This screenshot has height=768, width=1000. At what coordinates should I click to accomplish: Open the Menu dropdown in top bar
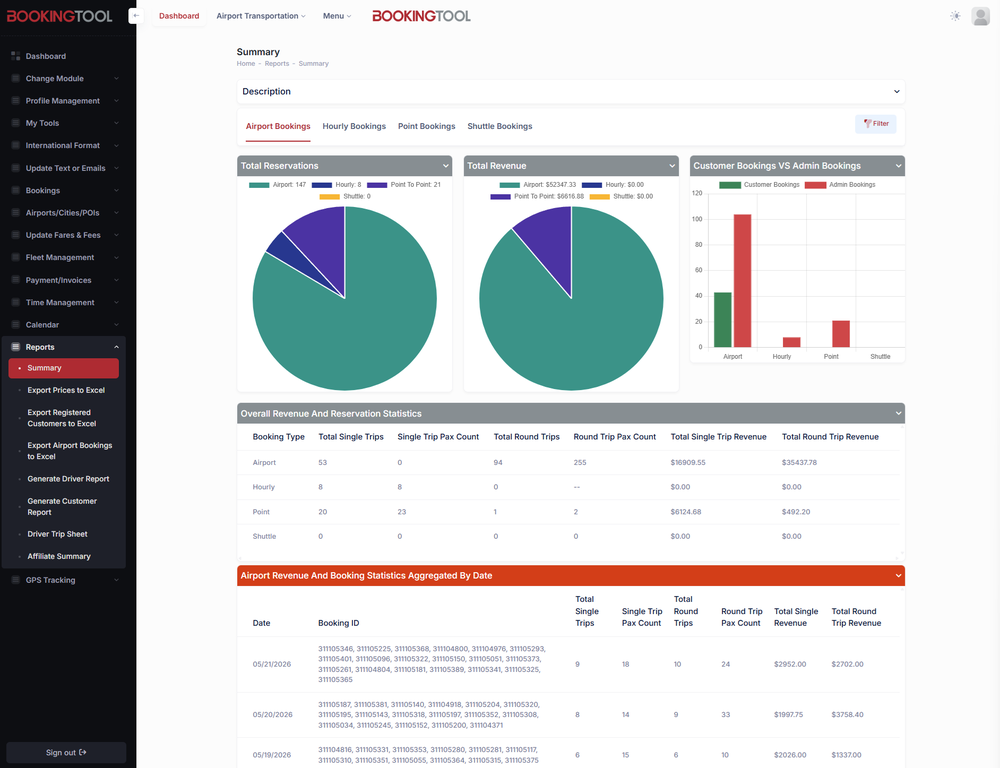point(337,16)
